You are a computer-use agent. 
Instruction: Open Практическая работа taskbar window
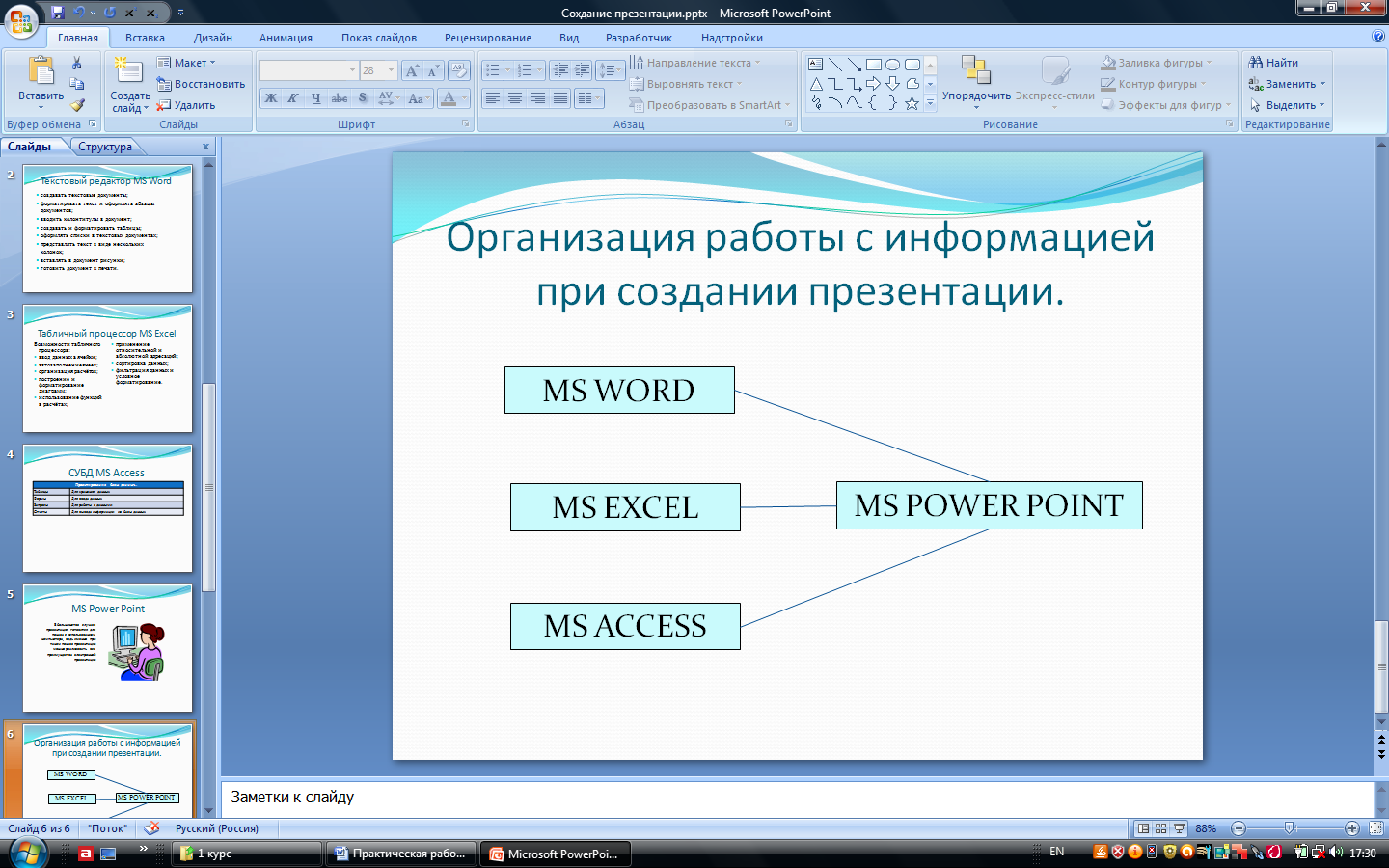pyautogui.click(x=400, y=854)
